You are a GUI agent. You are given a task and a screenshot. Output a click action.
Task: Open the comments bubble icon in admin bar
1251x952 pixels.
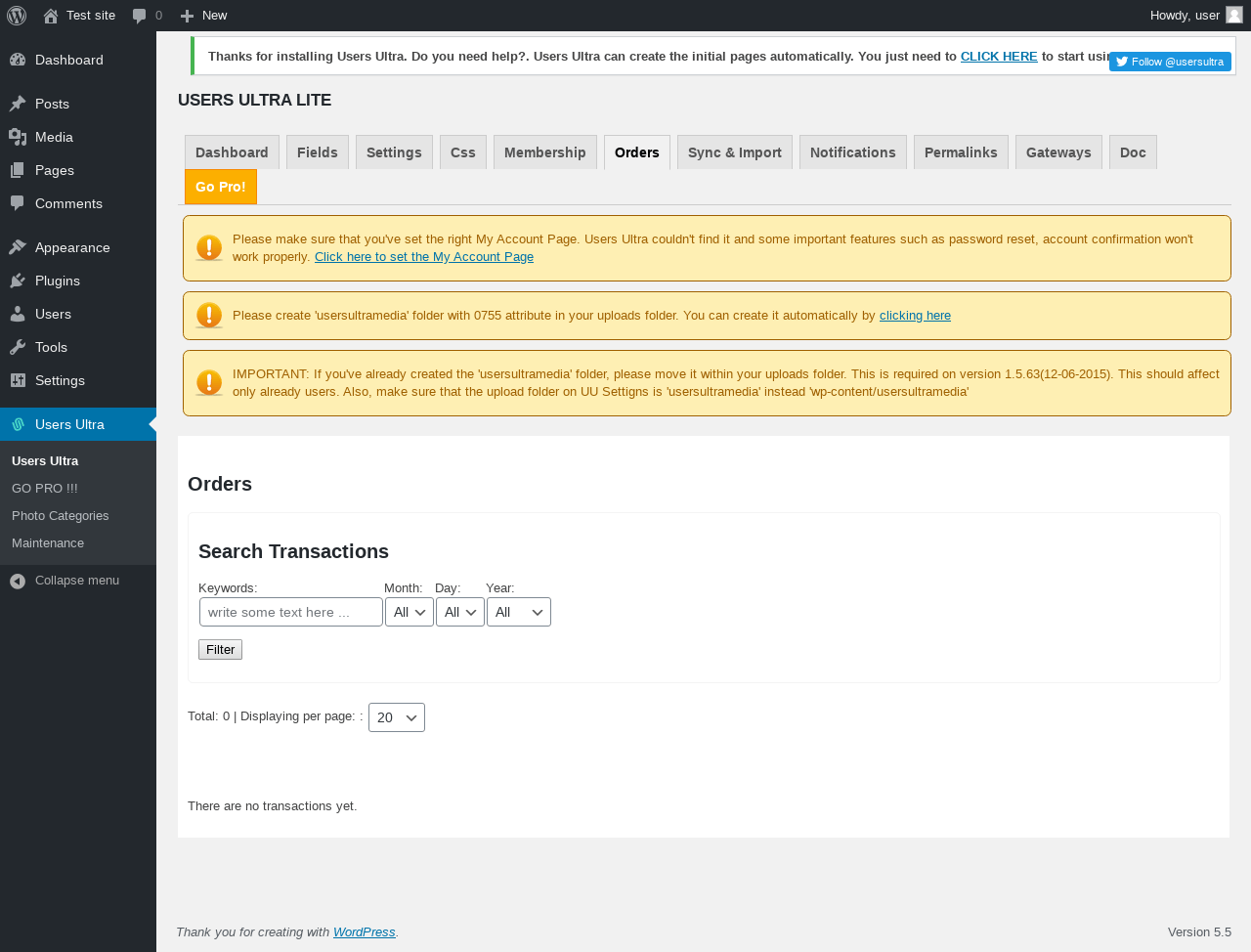click(x=139, y=16)
